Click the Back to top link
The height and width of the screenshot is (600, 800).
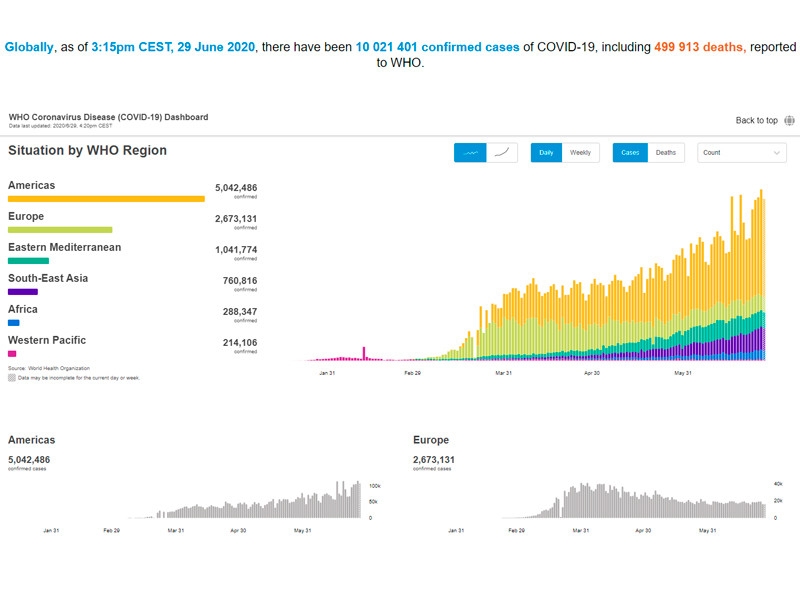point(756,120)
